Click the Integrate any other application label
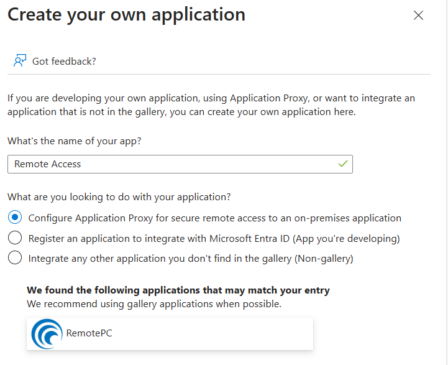This screenshot has width=448, height=365. 191,259
